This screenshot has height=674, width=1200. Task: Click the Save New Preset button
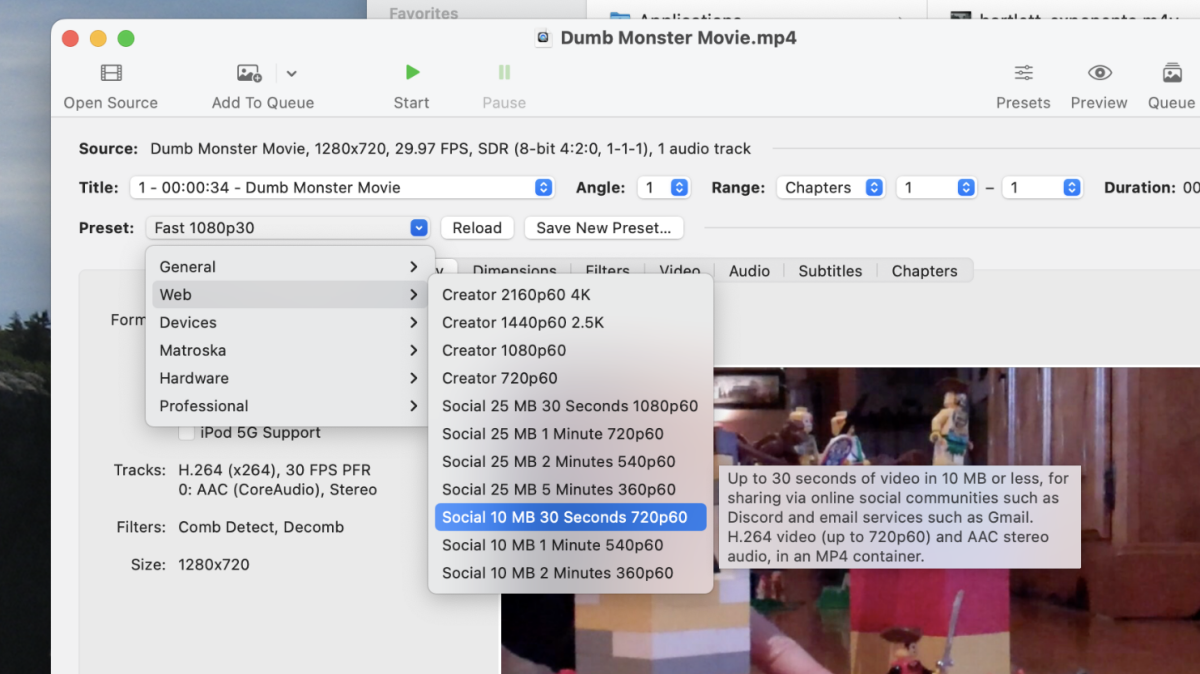click(604, 228)
